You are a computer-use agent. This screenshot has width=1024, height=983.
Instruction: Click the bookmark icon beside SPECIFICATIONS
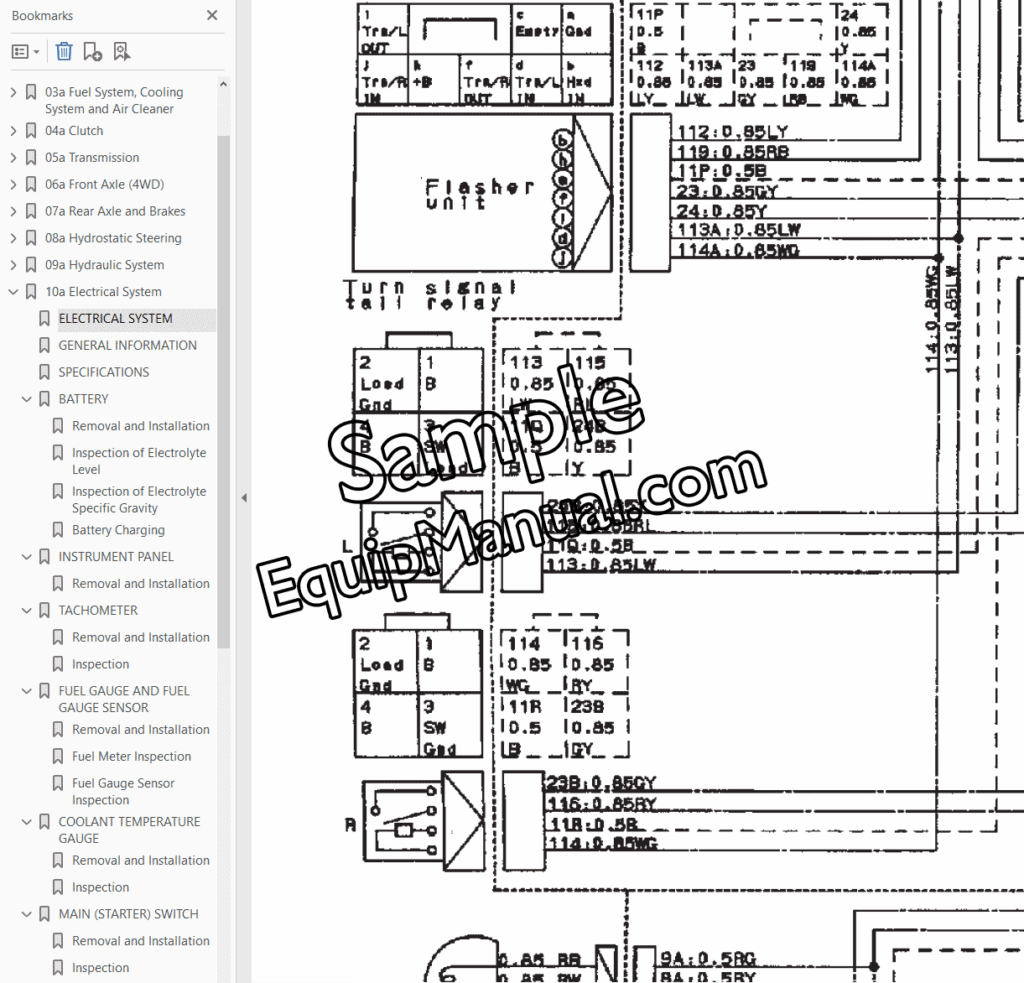(x=44, y=372)
